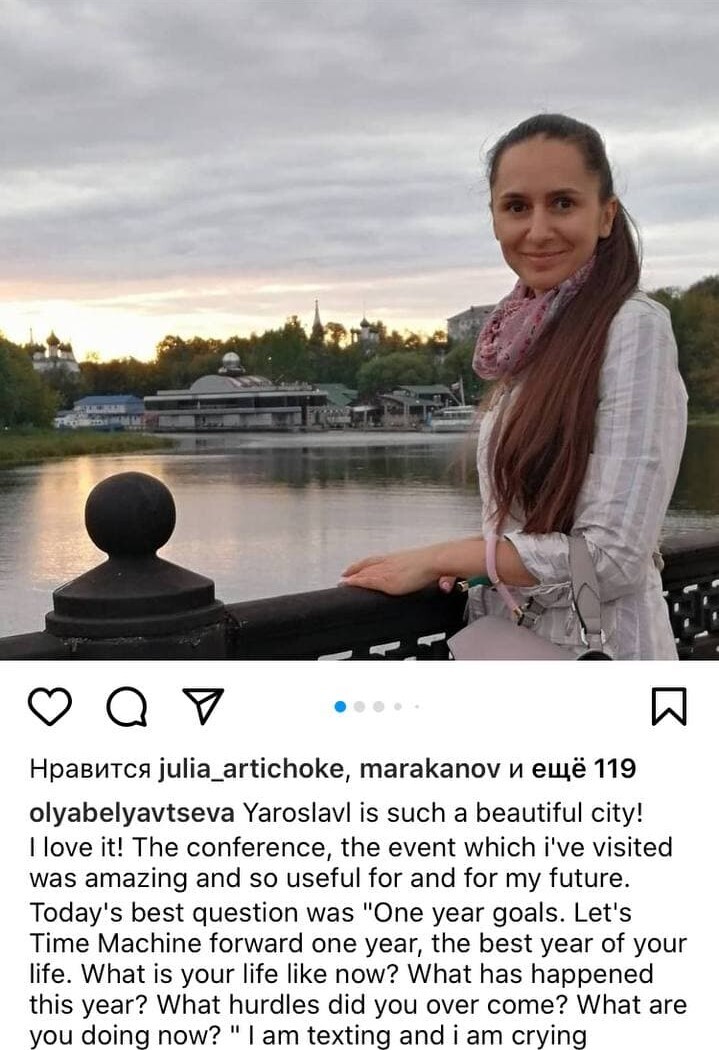Open comments via speech bubble icon
Image resolution: width=719 pixels, height=1050 pixels.
coord(127,706)
